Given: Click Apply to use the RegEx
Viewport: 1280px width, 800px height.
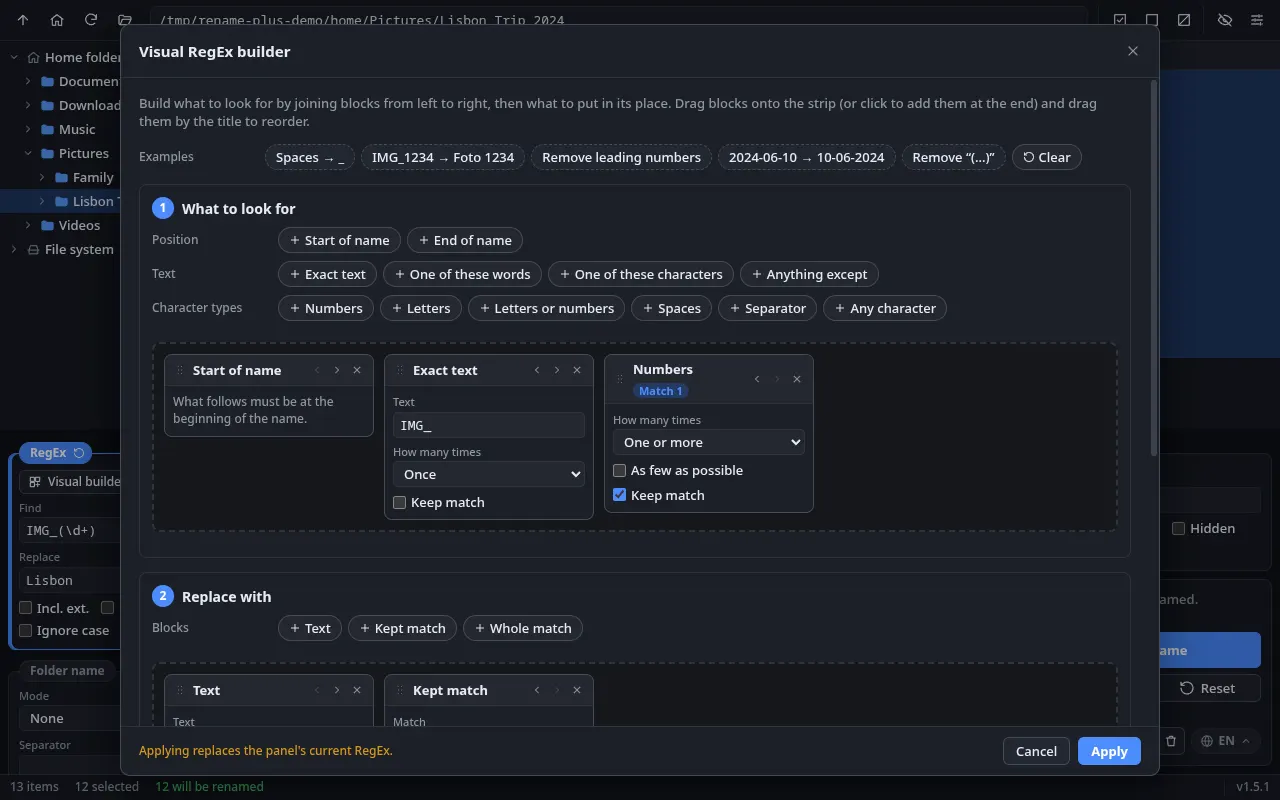Looking at the screenshot, I should click(1109, 751).
